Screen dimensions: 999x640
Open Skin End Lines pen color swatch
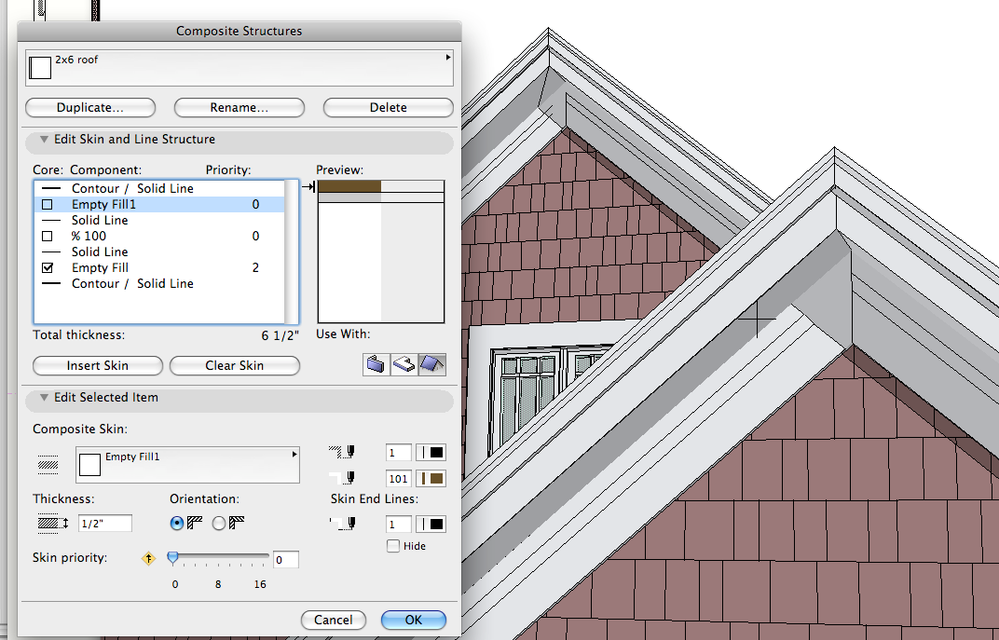coord(431,524)
